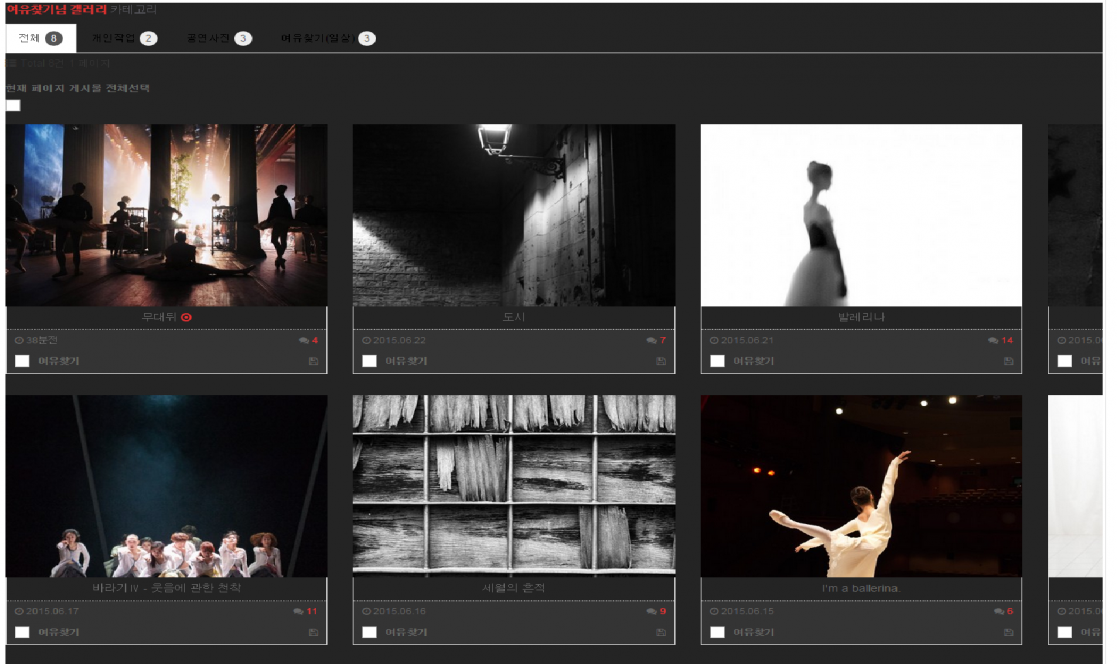Viewport: 1117px width, 664px height.
Task: Check the checkbox on the 도시 card
Action: (x=369, y=361)
